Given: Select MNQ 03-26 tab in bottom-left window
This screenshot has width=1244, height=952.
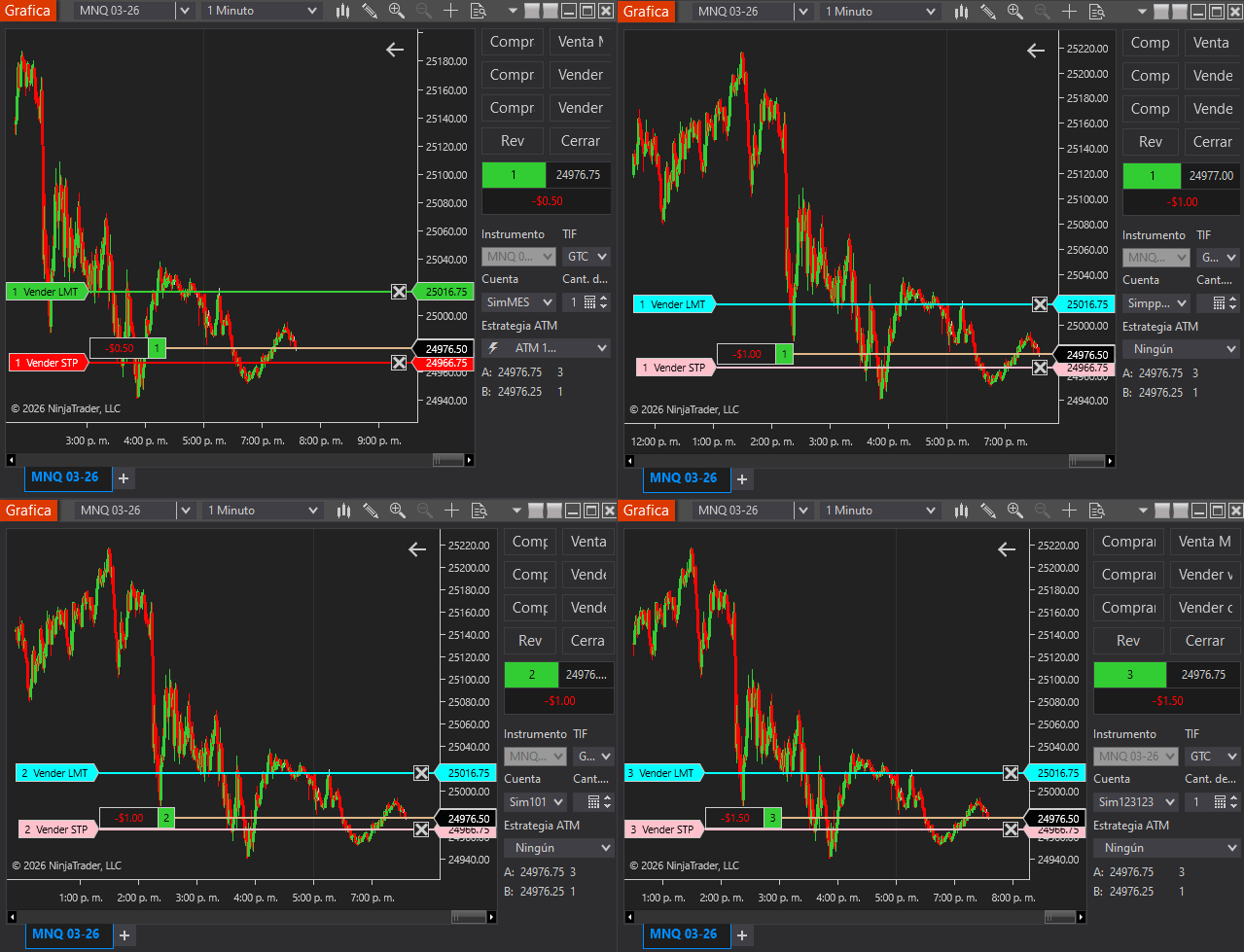Looking at the screenshot, I should point(65,934).
